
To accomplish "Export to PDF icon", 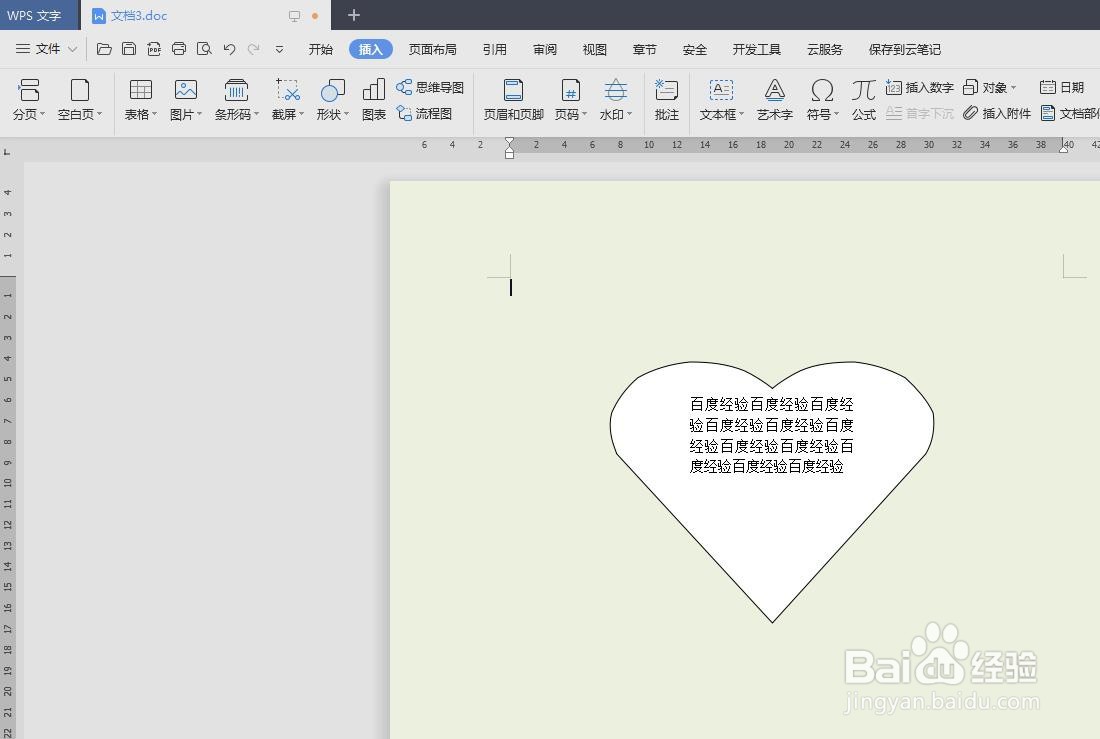I will 154,49.
